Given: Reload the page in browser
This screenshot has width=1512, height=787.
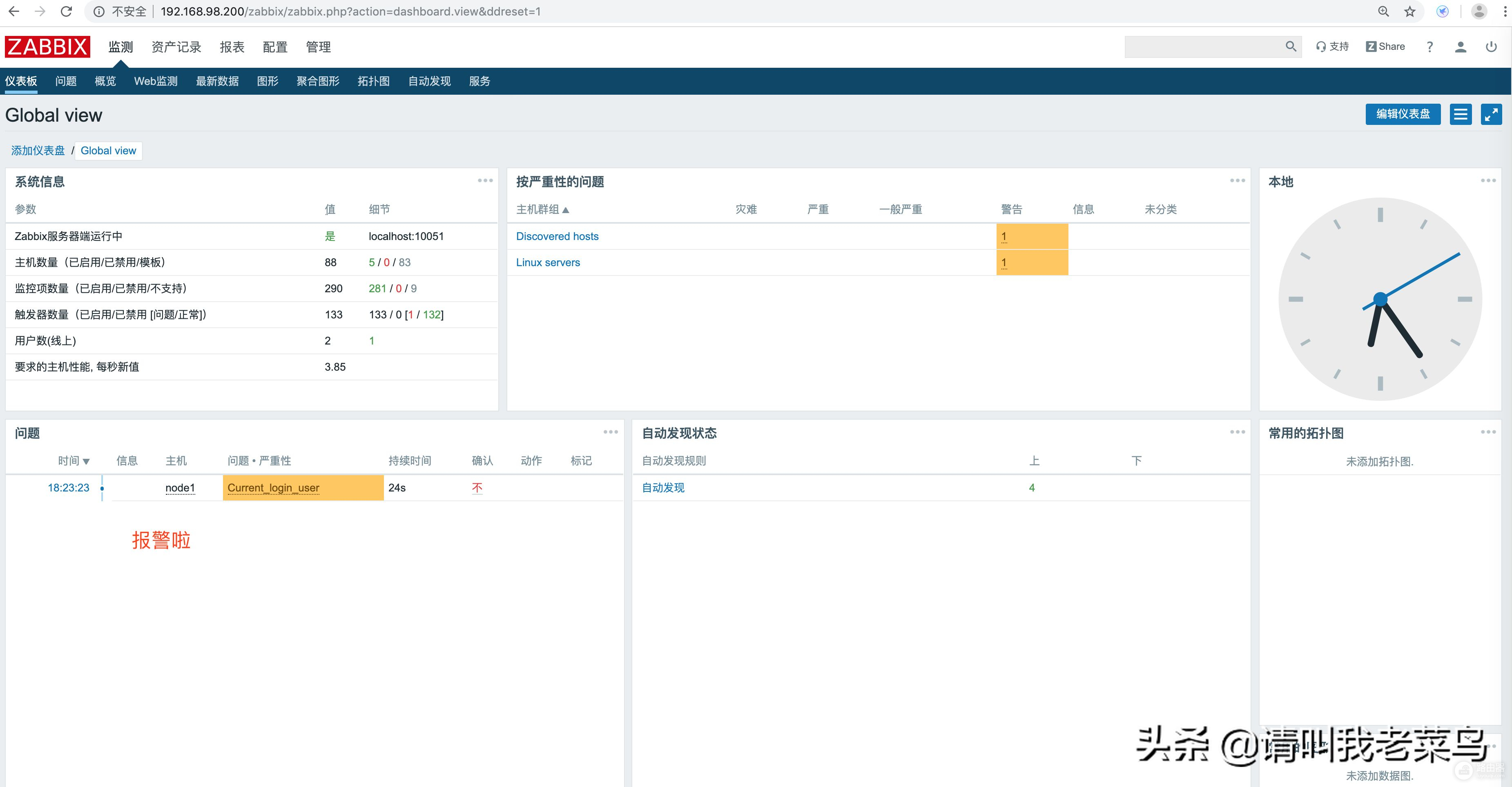Looking at the screenshot, I should tap(66, 12).
